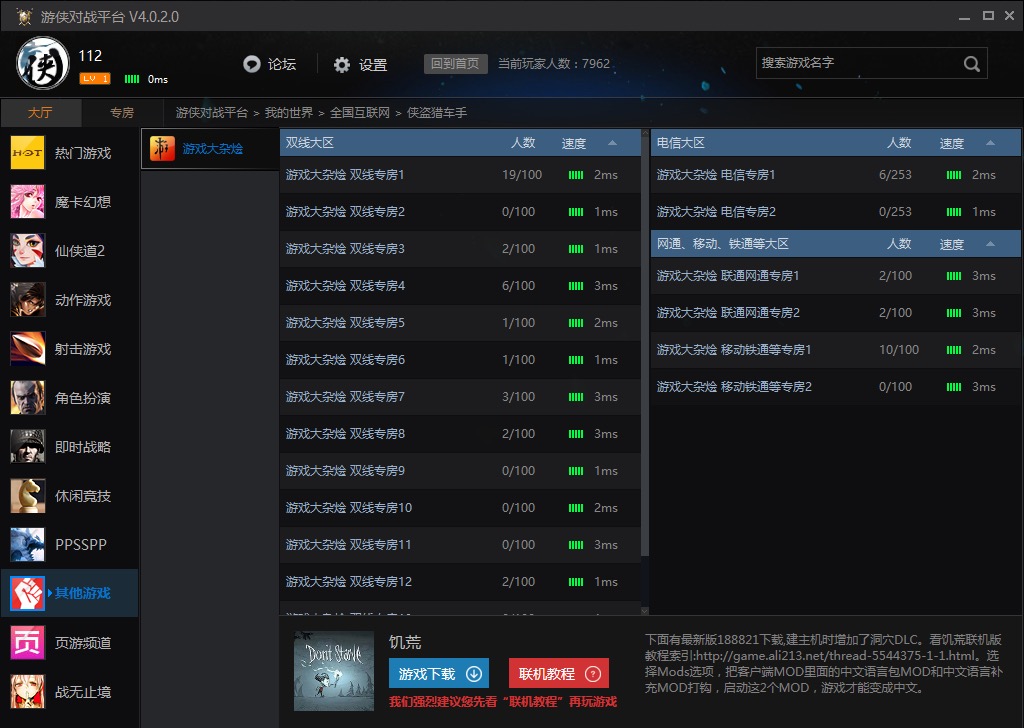
Task: Collapse the 网通、移动、铁通等大区 section arrow
Action: 990,244
